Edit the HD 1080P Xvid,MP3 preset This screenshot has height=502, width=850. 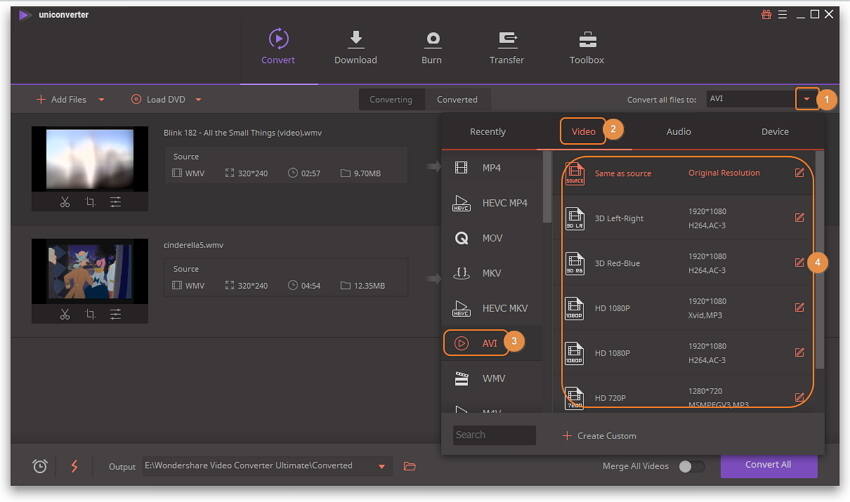click(799, 307)
